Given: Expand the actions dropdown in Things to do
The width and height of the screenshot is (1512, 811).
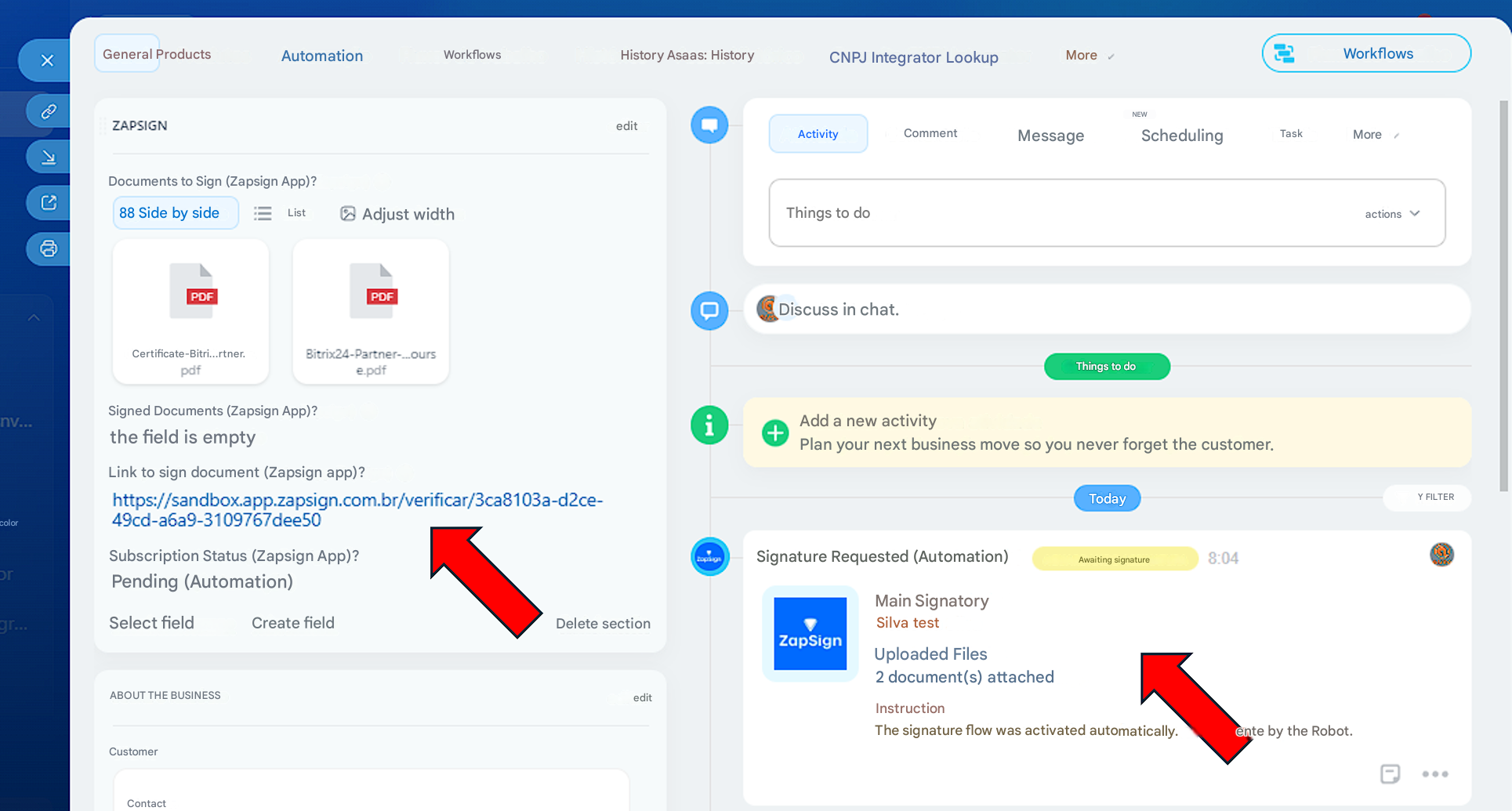Looking at the screenshot, I should click(1392, 214).
